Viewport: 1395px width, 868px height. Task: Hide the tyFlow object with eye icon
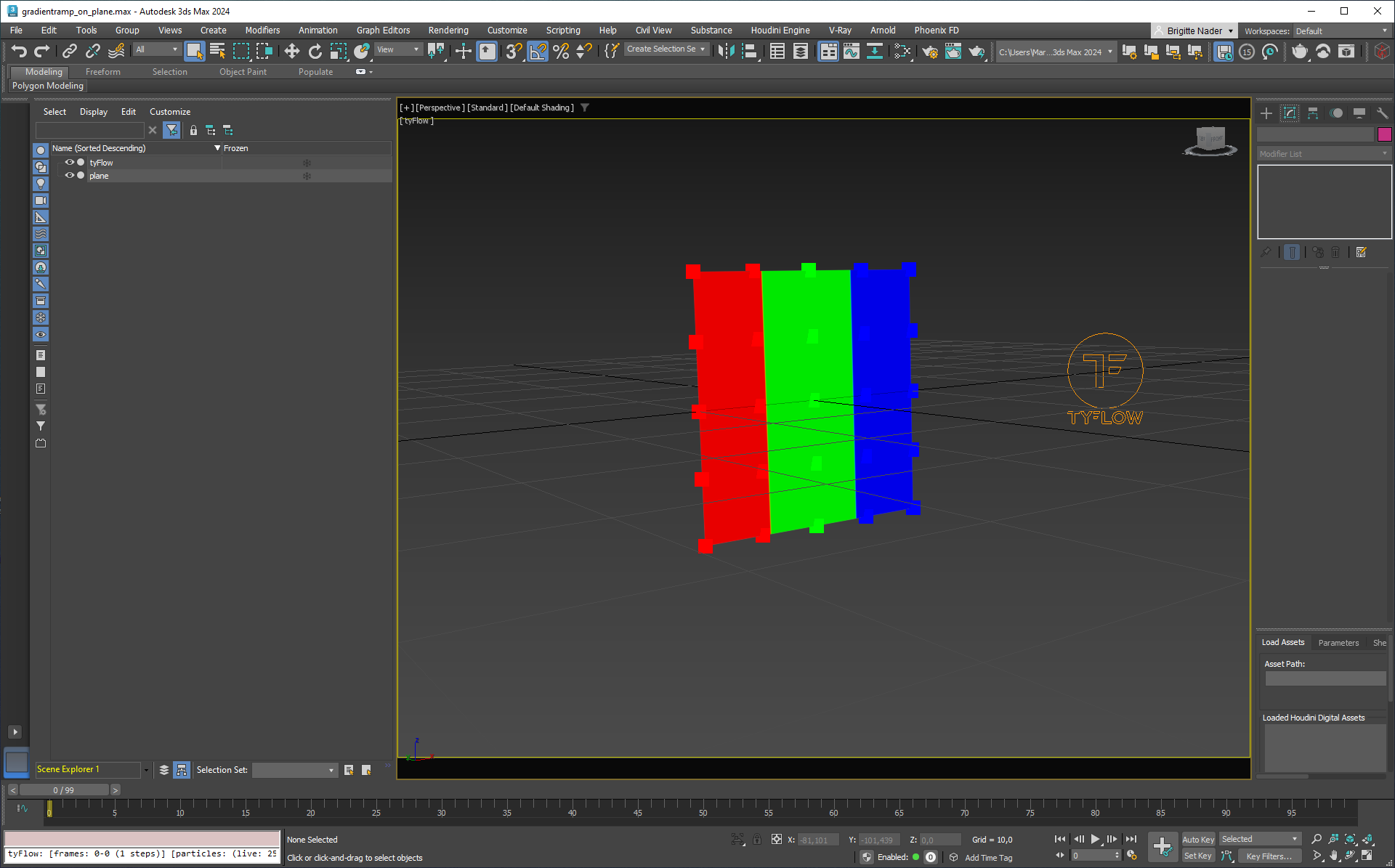point(69,163)
